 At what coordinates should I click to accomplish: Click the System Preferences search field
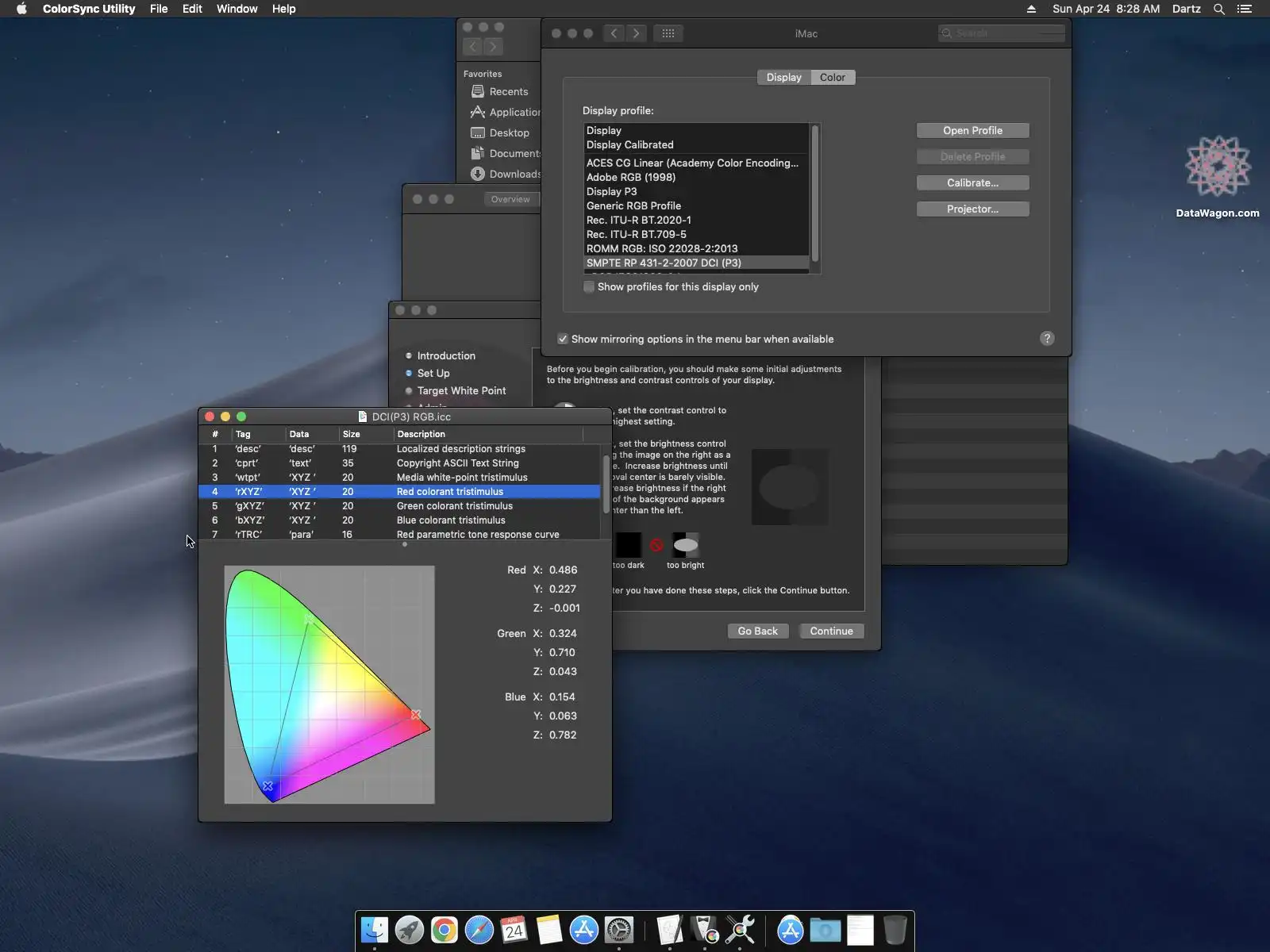[x=1002, y=33]
